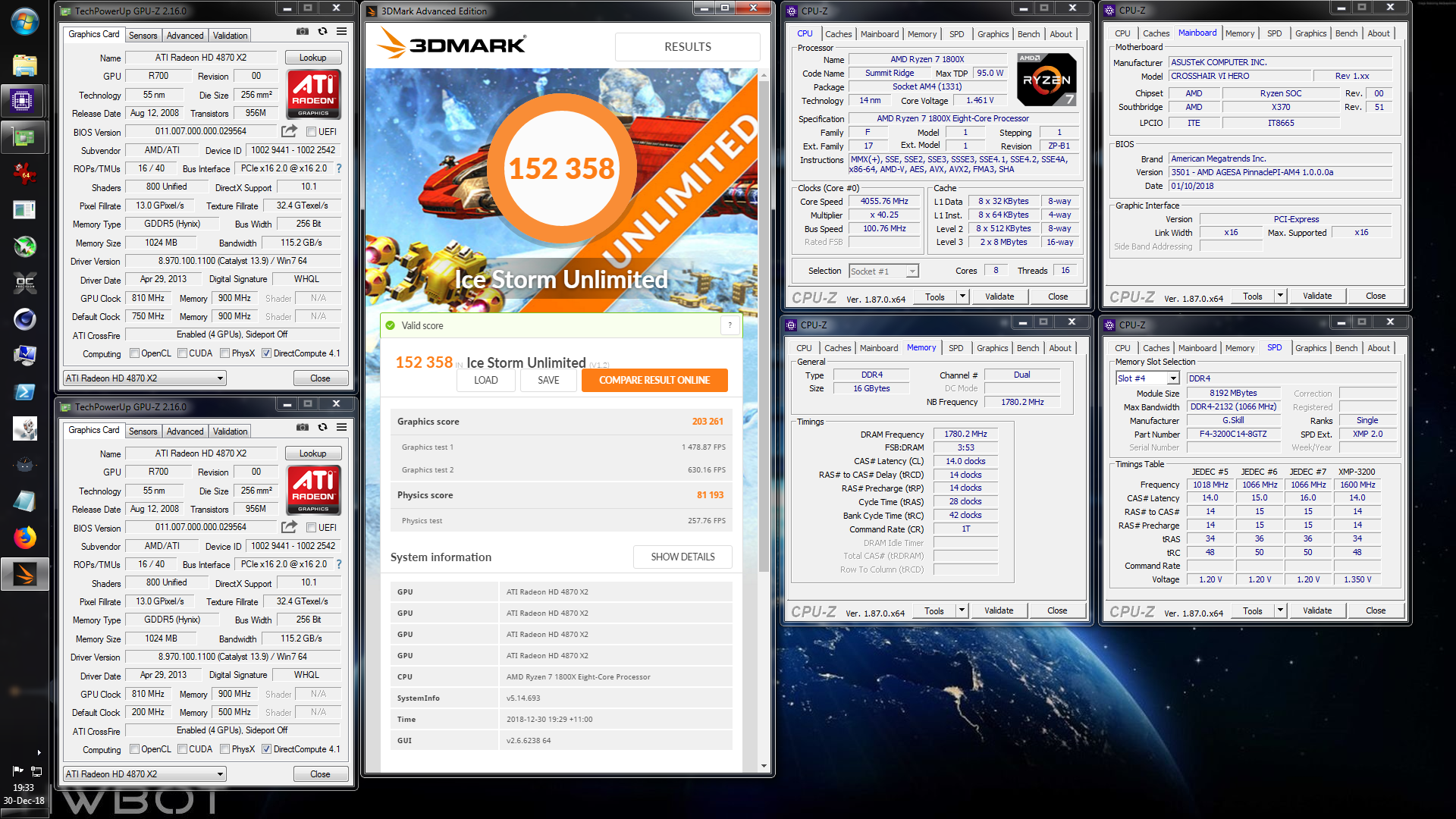Screen dimensions: 1456x819
Task: Click the BIOS share icon in bottom GPU-Z window
Action: 289,527
